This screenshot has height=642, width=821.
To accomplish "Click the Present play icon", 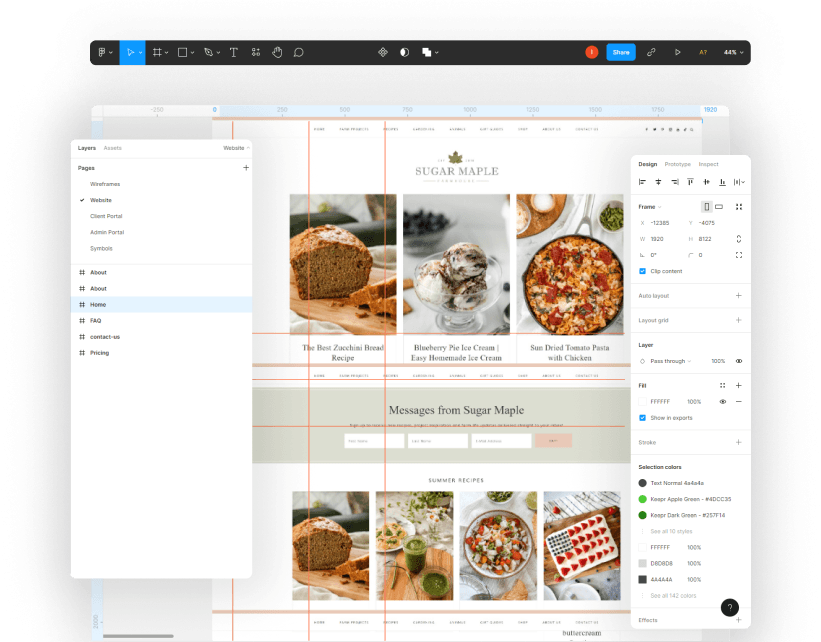I will pos(677,52).
